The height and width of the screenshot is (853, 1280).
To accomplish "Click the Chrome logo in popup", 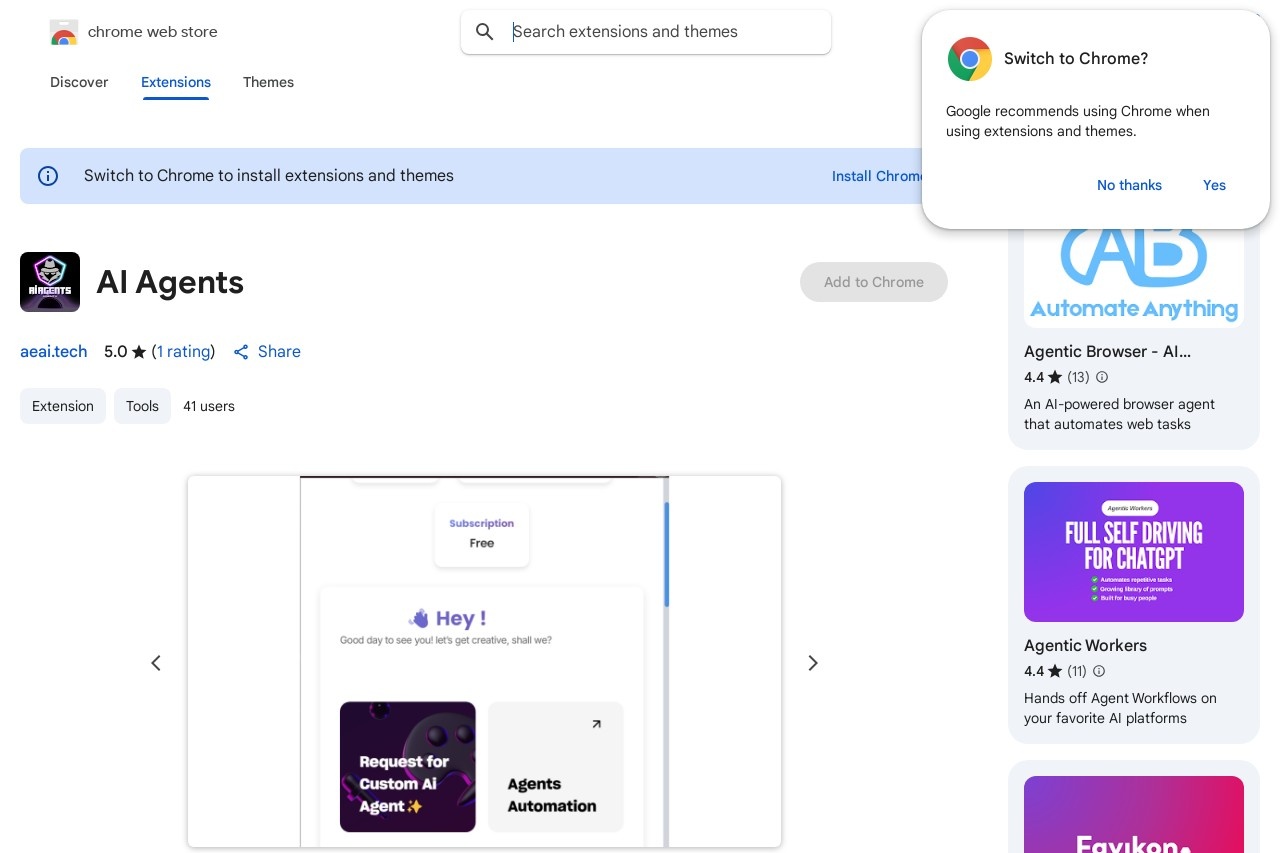I will coord(970,59).
